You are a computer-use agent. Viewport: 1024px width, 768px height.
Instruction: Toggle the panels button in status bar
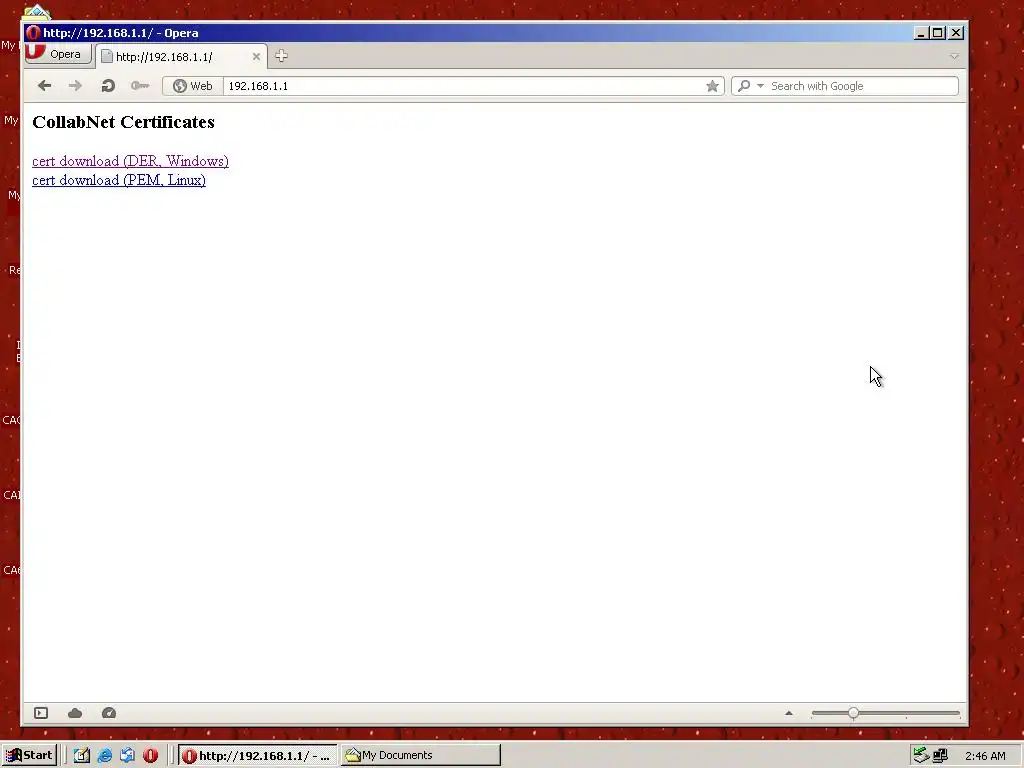coord(41,713)
